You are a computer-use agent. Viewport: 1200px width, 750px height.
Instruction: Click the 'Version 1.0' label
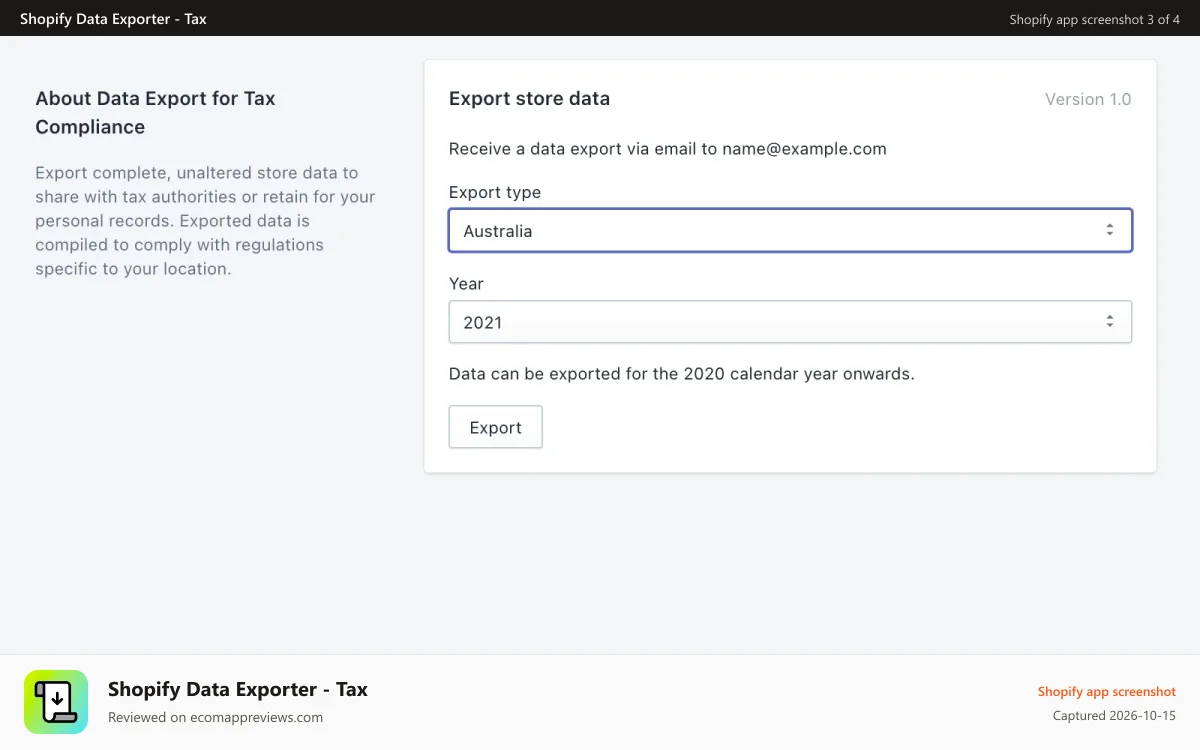click(x=1088, y=99)
